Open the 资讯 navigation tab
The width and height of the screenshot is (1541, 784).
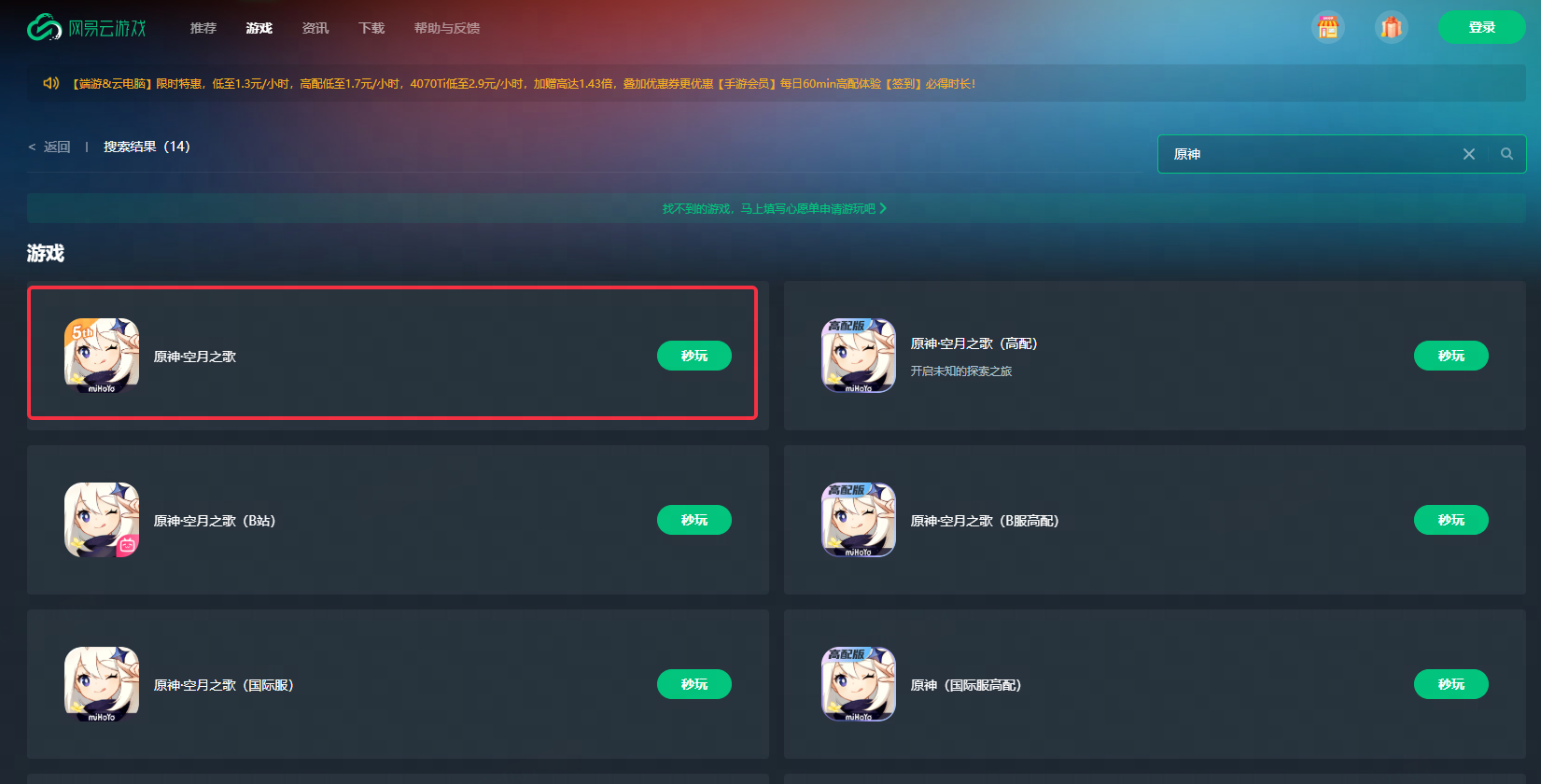(x=315, y=28)
